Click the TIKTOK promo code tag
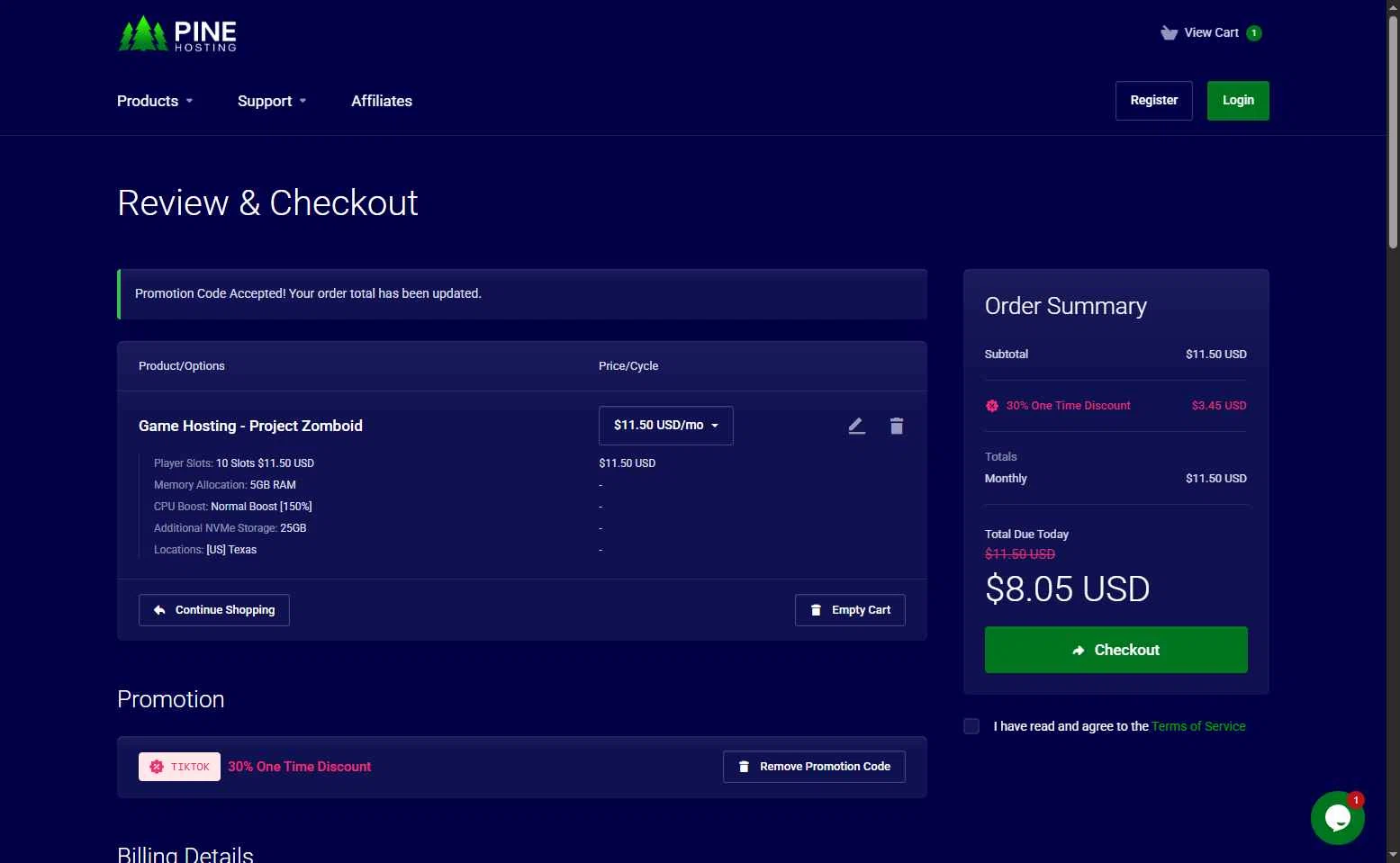Viewport: 1400px width, 863px height. click(x=179, y=767)
